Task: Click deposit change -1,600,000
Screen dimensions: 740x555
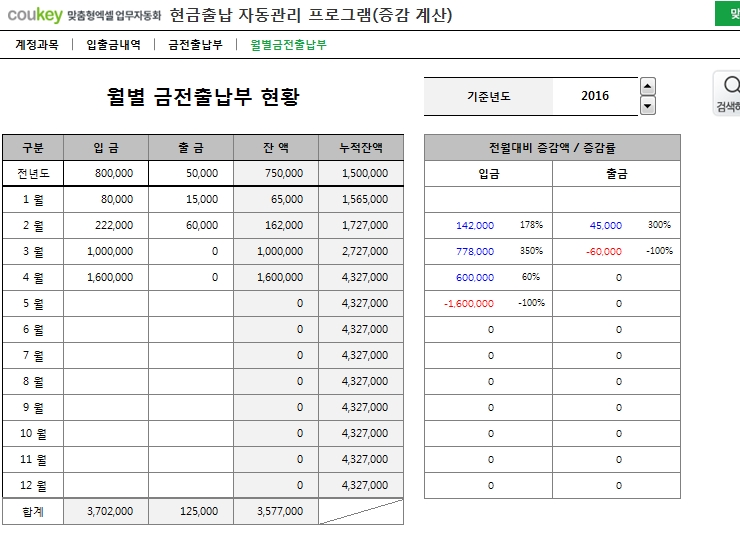Action: (469, 303)
